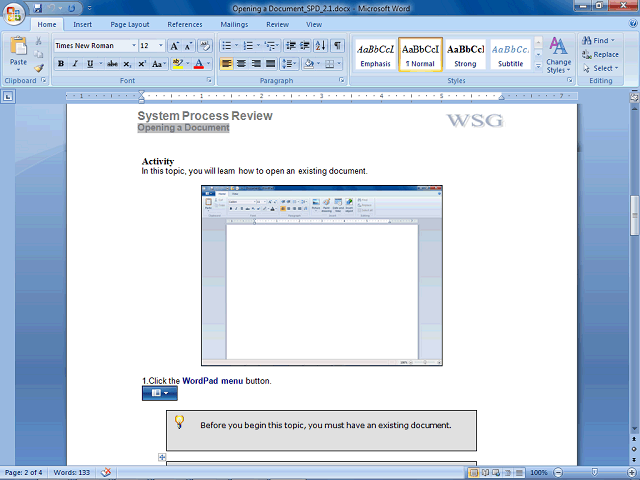
Task: Toggle Underline formatting
Action: [90, 64]
